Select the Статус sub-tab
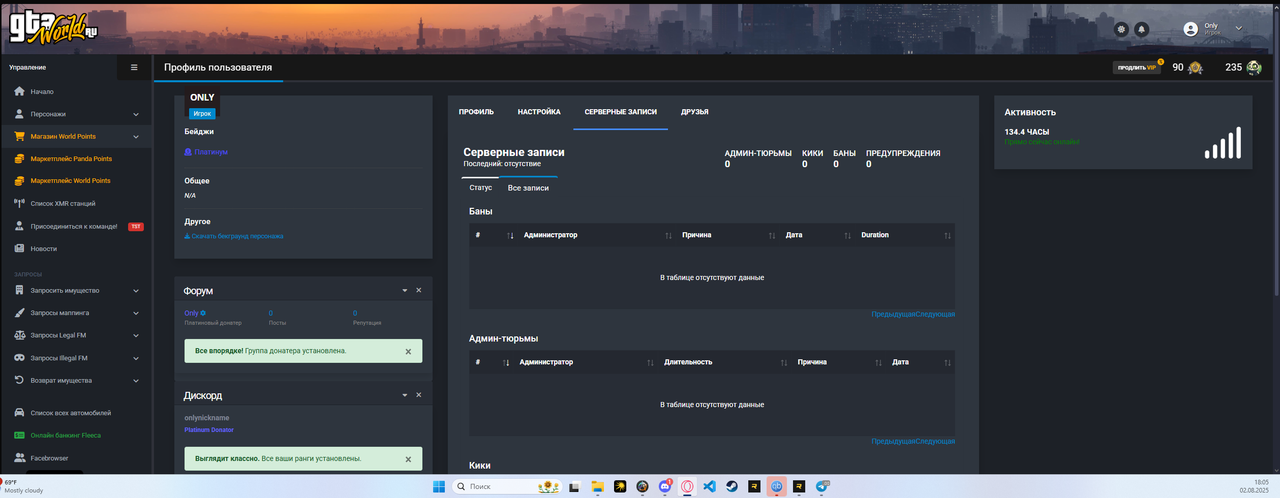This screenshot has width=1280, height=498. (480, 187)
